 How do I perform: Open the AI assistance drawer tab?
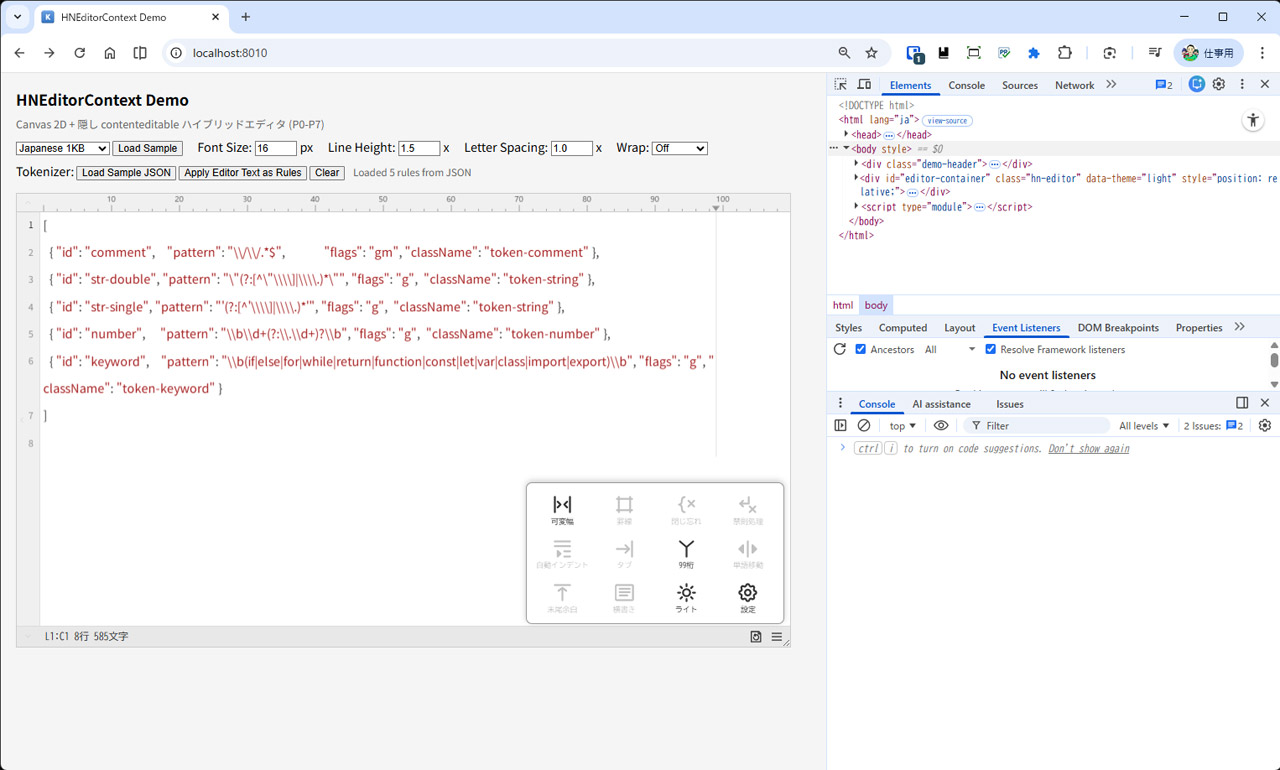(x=941, y=404)
